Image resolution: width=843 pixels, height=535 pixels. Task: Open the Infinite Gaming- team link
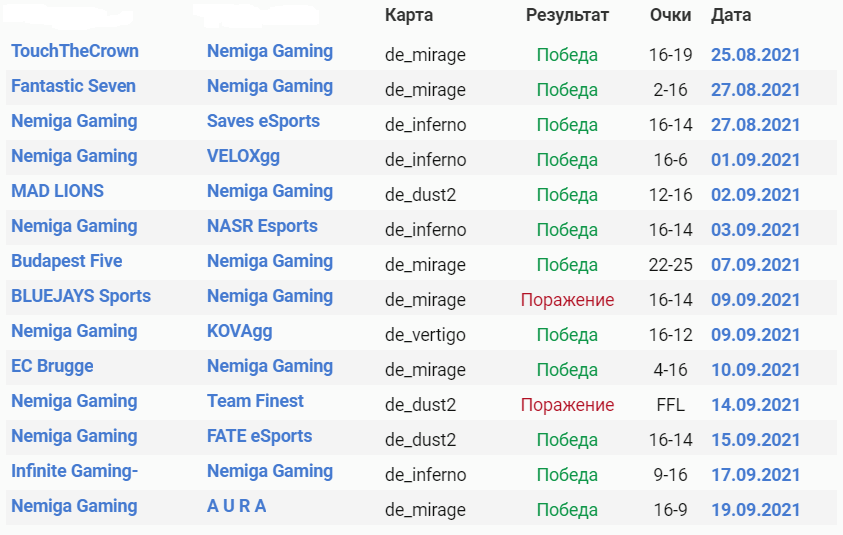(75, 471)
